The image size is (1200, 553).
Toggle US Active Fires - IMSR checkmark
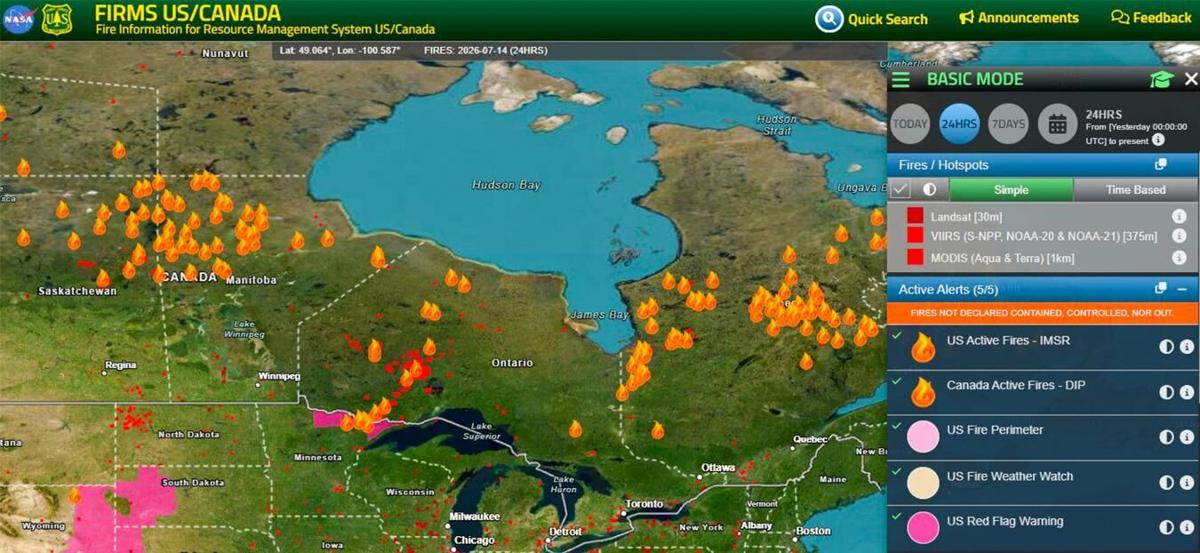(x=897, y=335)
